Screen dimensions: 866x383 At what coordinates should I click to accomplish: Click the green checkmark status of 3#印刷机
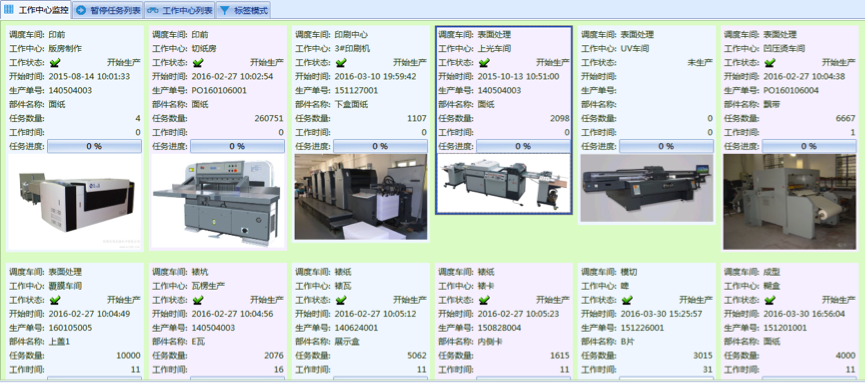(x=341, y=62)
